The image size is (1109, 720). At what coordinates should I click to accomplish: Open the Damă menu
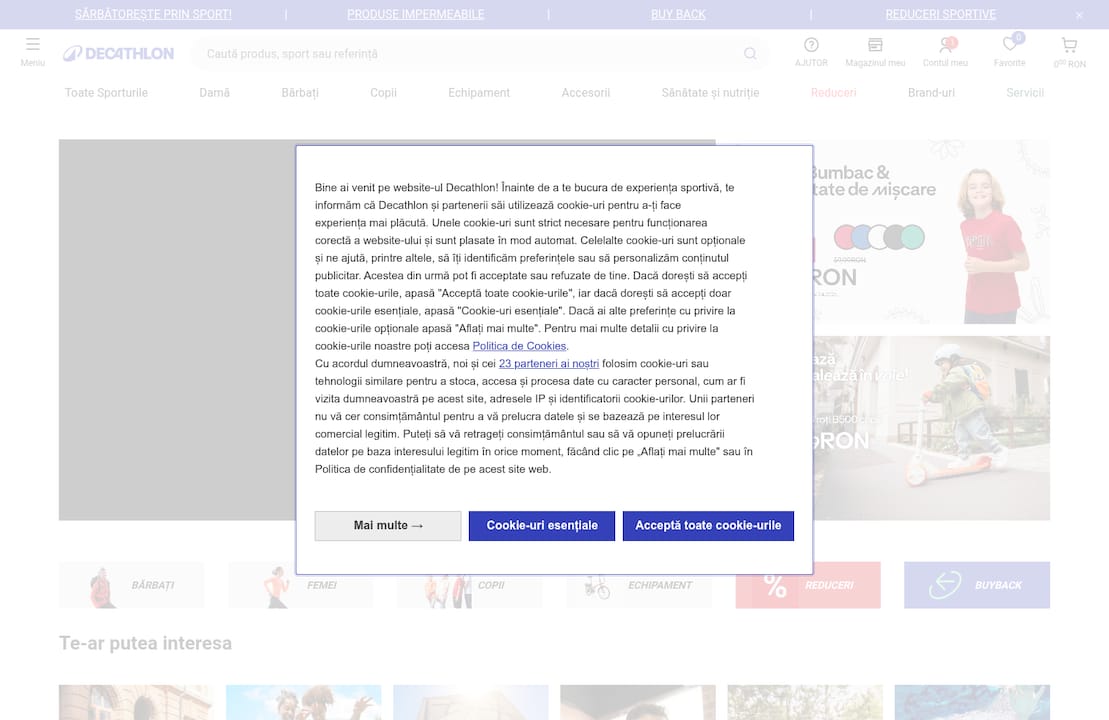(214, 93)
